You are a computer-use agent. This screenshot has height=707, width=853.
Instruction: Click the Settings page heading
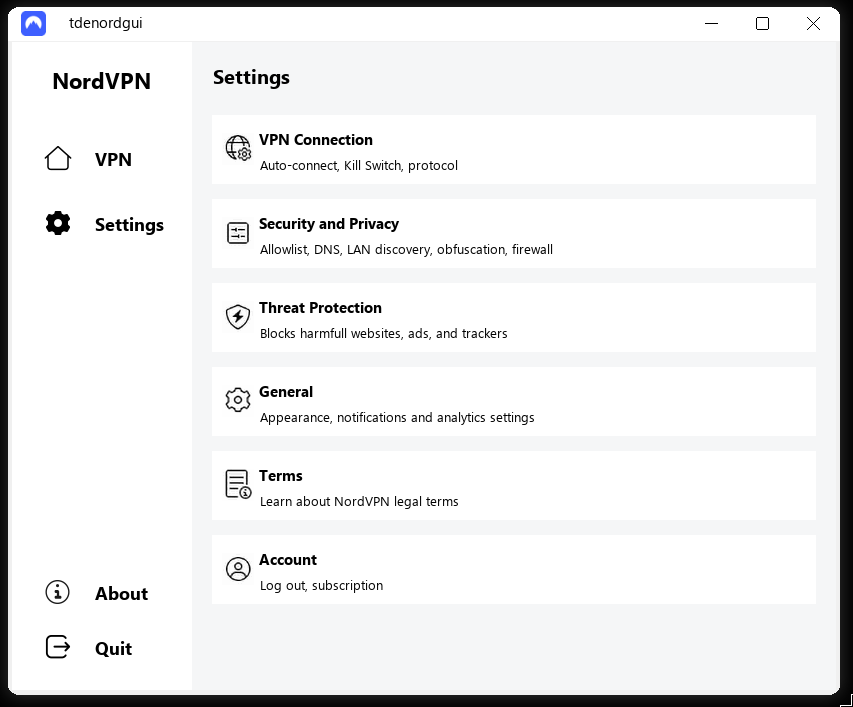[x=251, y=78]
